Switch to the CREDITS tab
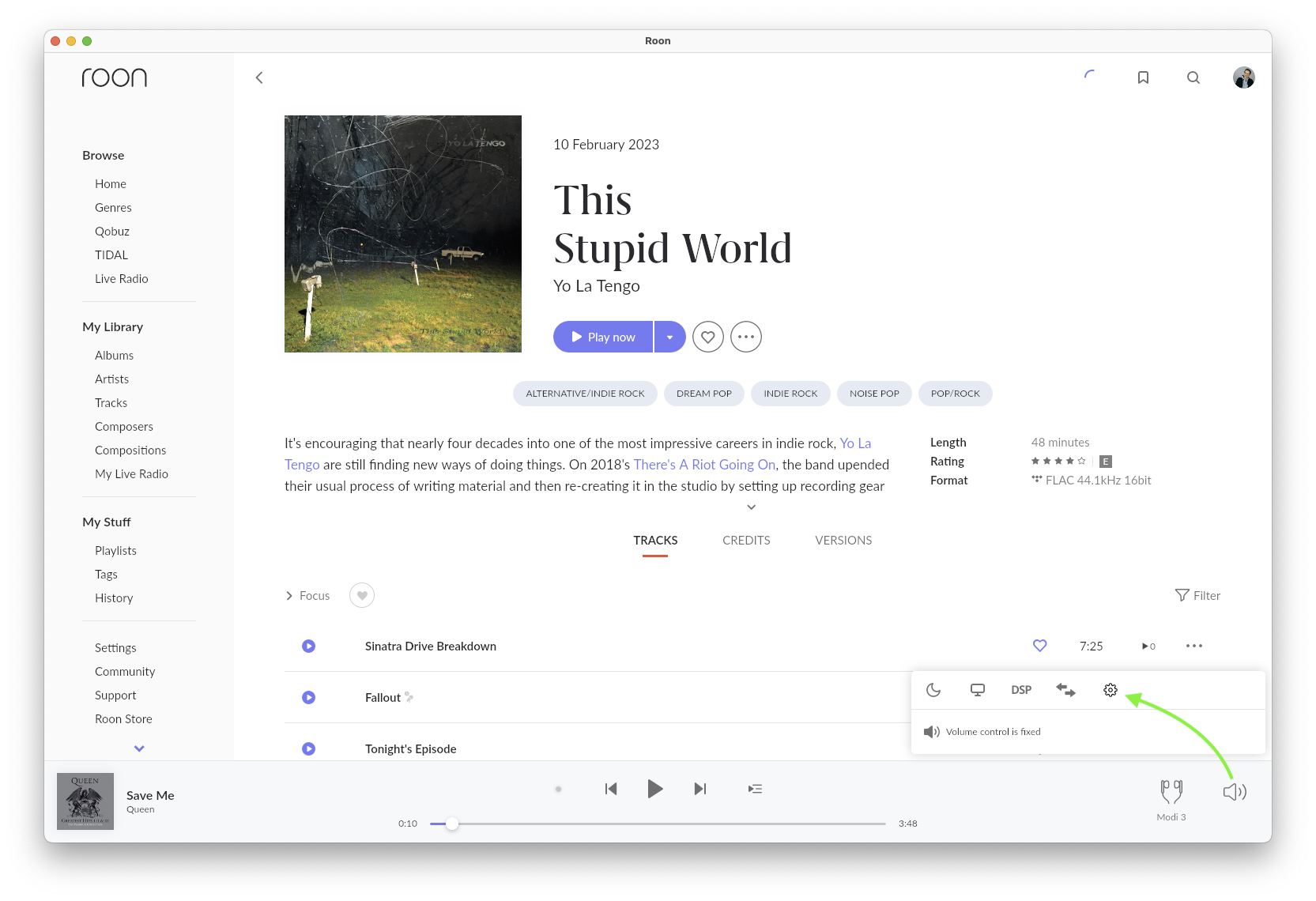The width and height of the screenshot is (1316, 901). tap(746, 541)
